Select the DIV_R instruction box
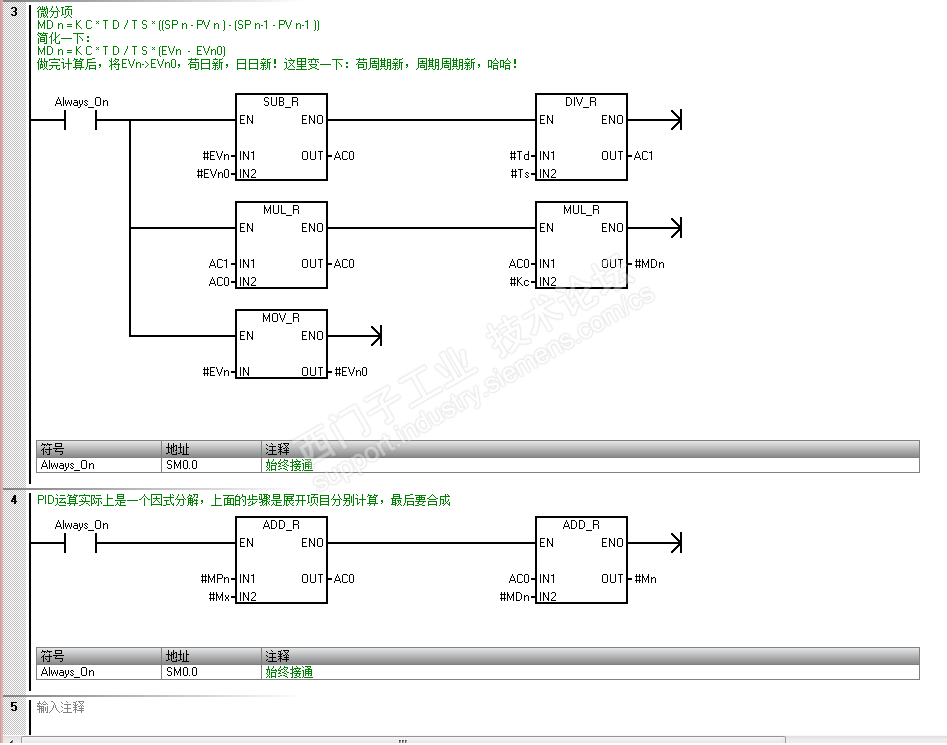Image resolution: width=947 pixels, height=745 pixels. click(581, 137)
